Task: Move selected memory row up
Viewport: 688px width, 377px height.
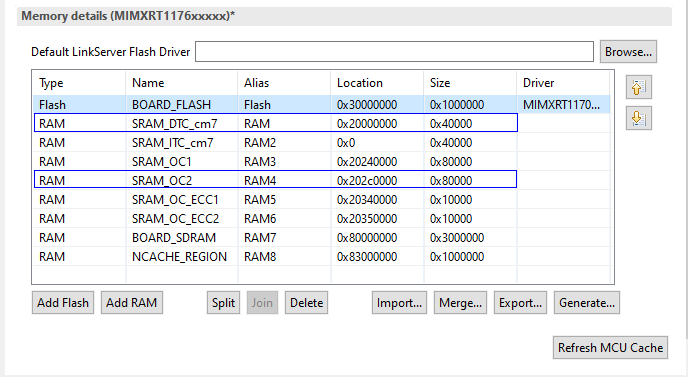Action: pos(638,87)
